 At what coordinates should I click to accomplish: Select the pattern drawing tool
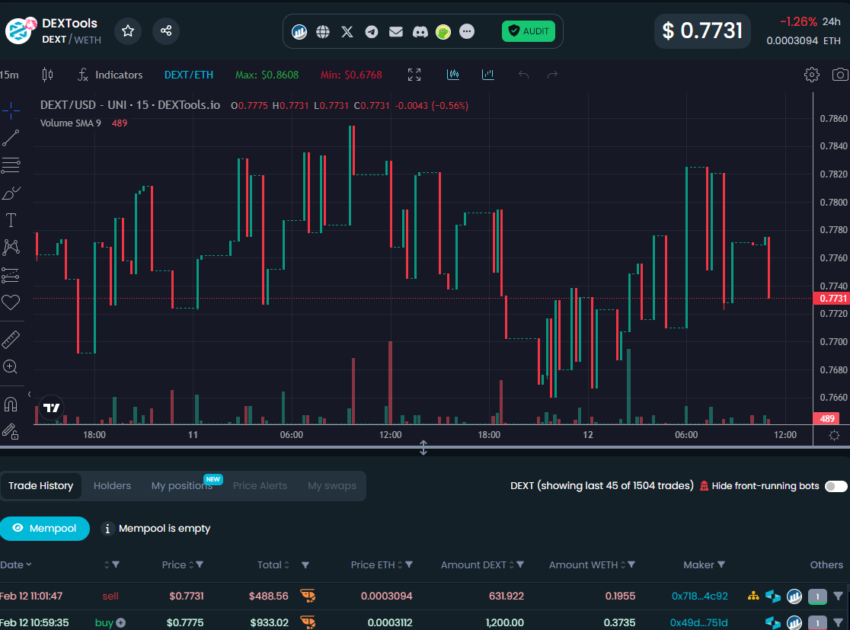pyautogui.click(x=11, y=247)
